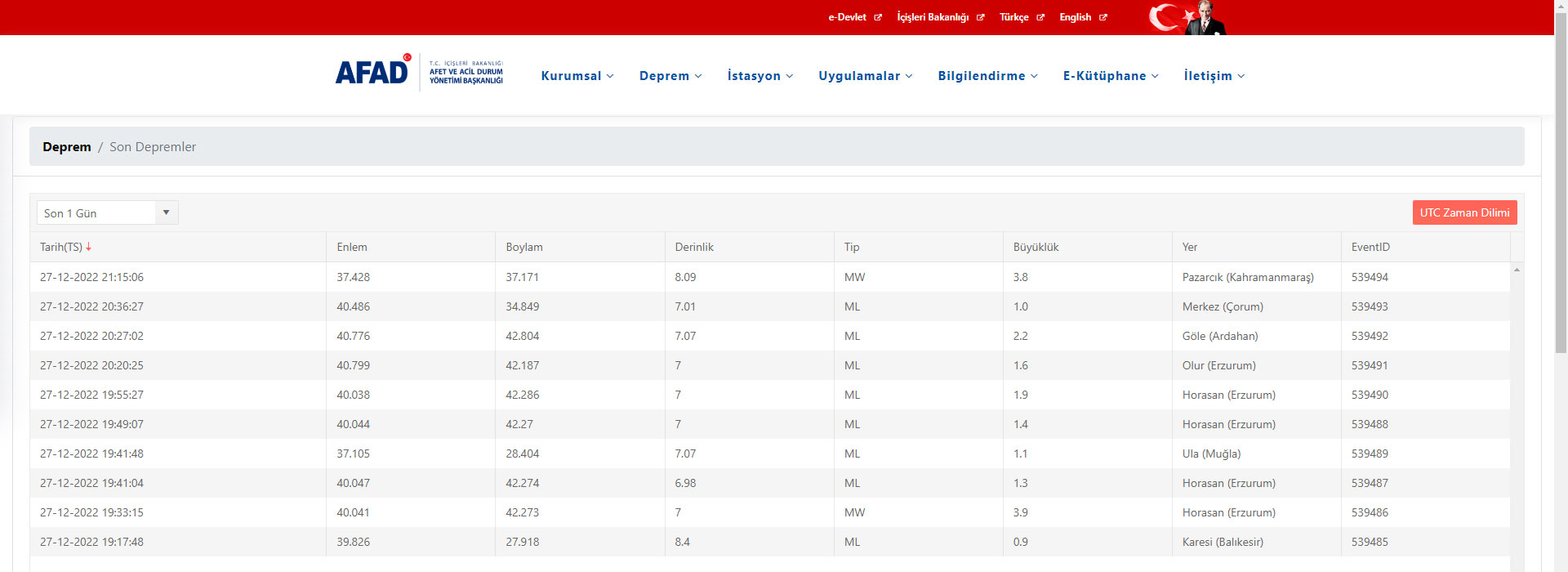Open the Uygulamalar dropdown menu

click(x=865, y=76)
